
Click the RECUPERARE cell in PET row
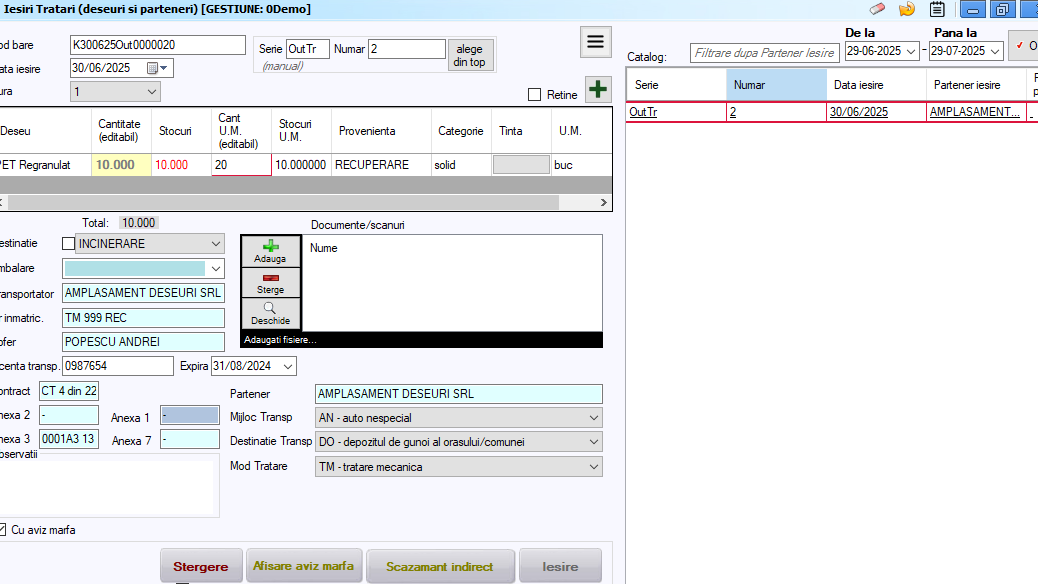(381, 165)
